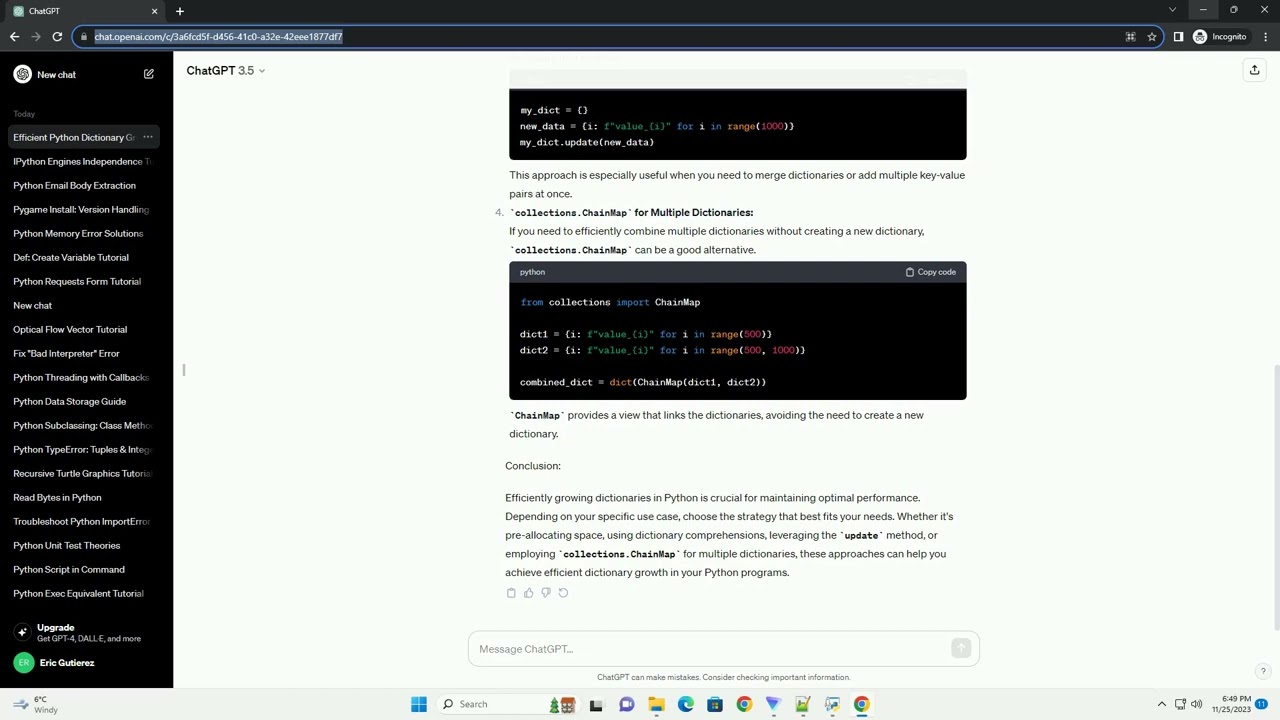Click the share chat icon
The height and width of the screenshot is (720, 1280).
pos(1254,70)
